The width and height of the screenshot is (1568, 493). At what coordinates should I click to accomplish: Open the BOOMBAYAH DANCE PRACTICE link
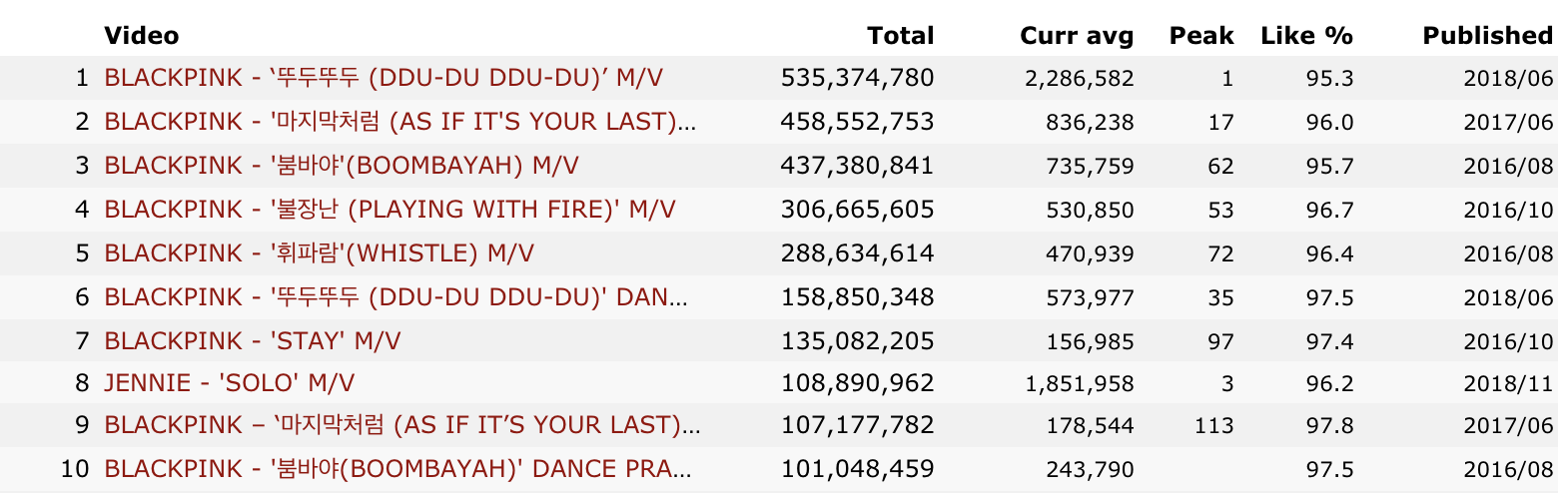397,469
